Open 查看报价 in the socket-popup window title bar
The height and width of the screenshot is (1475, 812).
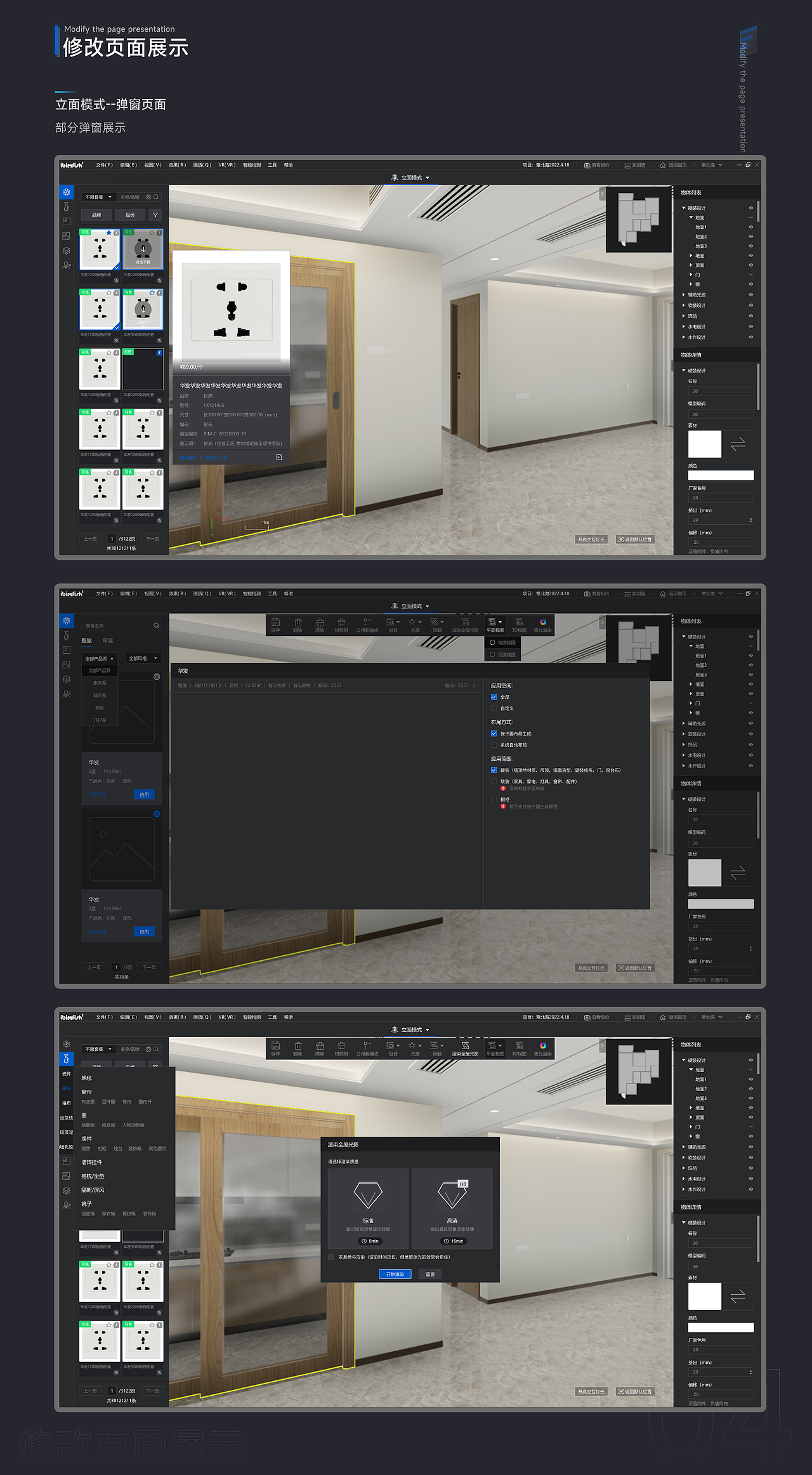pyautogui.click(x=597, y=165)
